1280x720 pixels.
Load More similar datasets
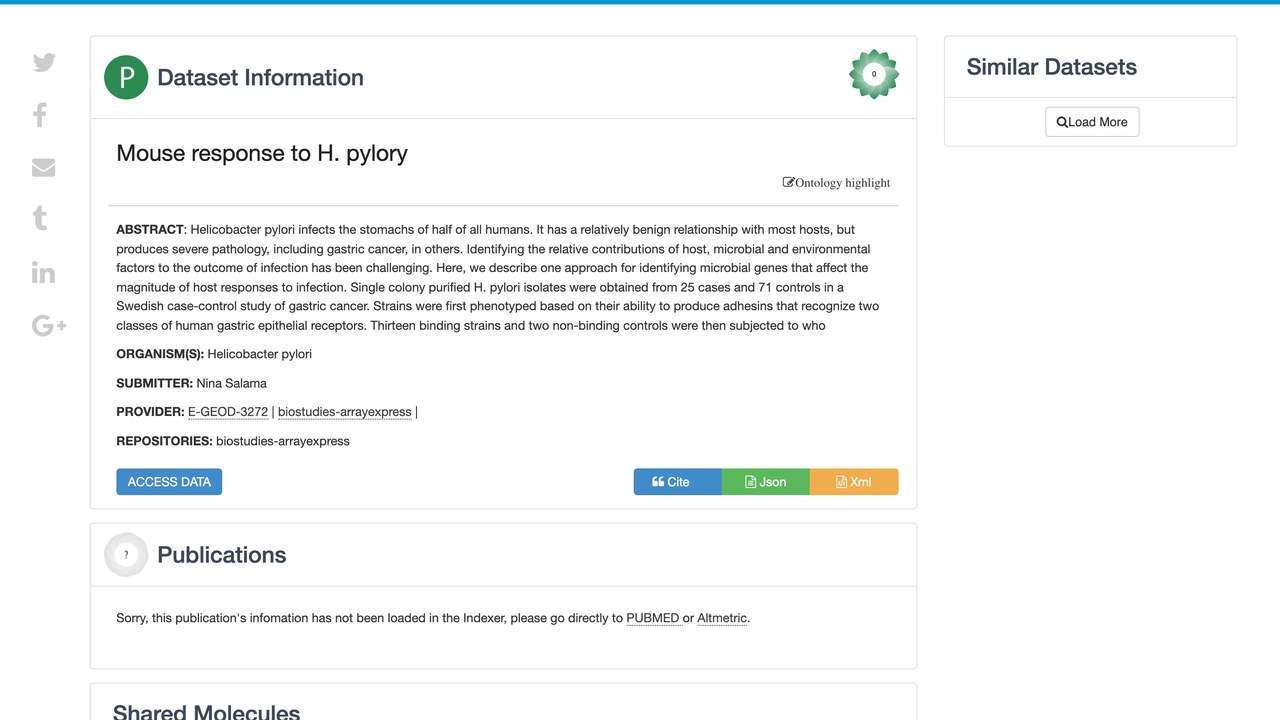pyautogui.click(x=1092, y=122)
